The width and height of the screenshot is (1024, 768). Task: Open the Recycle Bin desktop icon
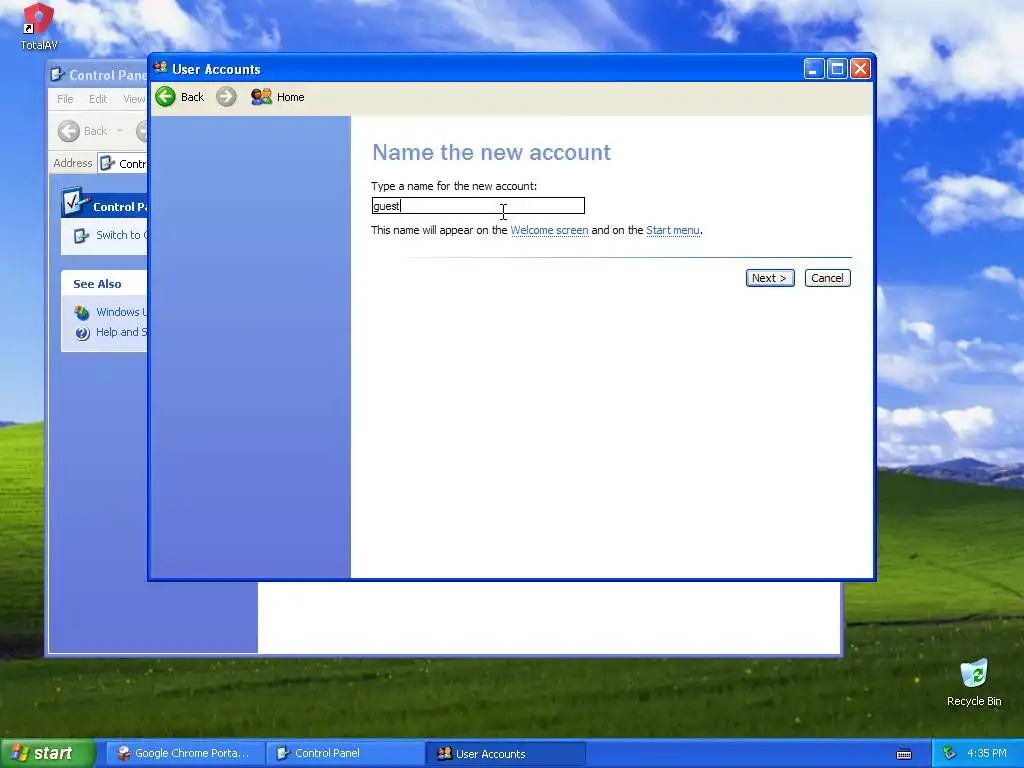click(x=974, y=683)
